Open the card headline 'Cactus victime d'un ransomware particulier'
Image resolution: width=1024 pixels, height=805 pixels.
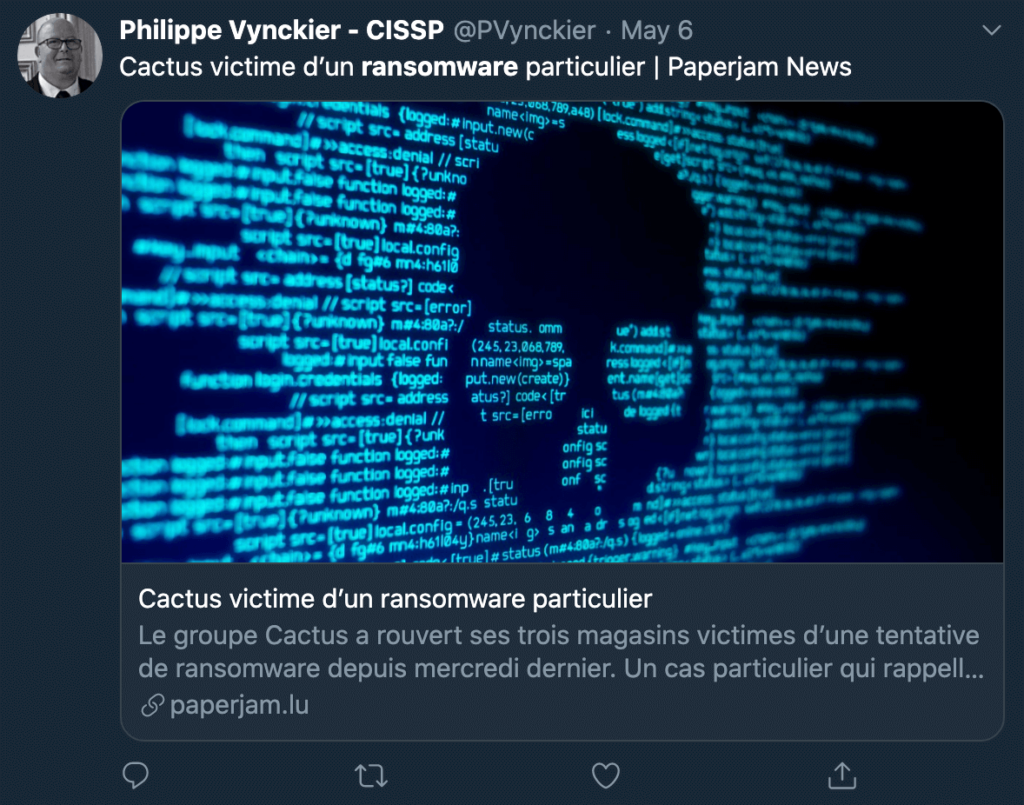395,599
